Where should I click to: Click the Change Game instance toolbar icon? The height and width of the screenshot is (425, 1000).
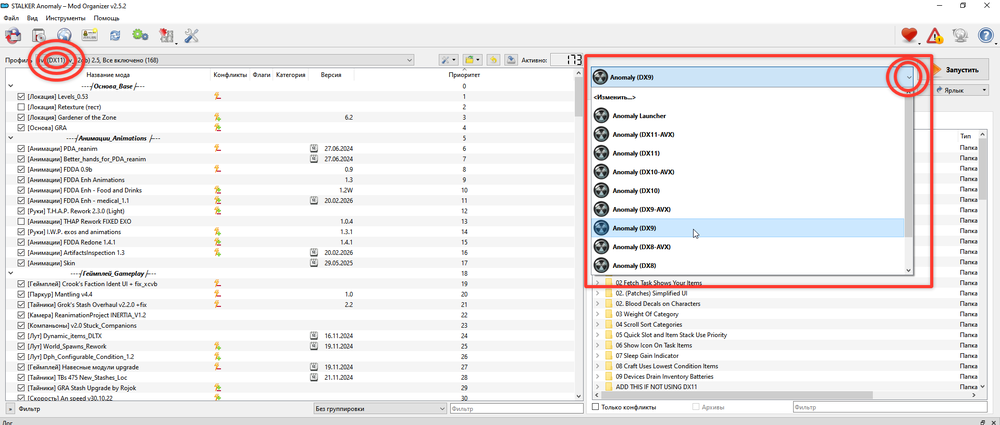[x=13, y=36]
